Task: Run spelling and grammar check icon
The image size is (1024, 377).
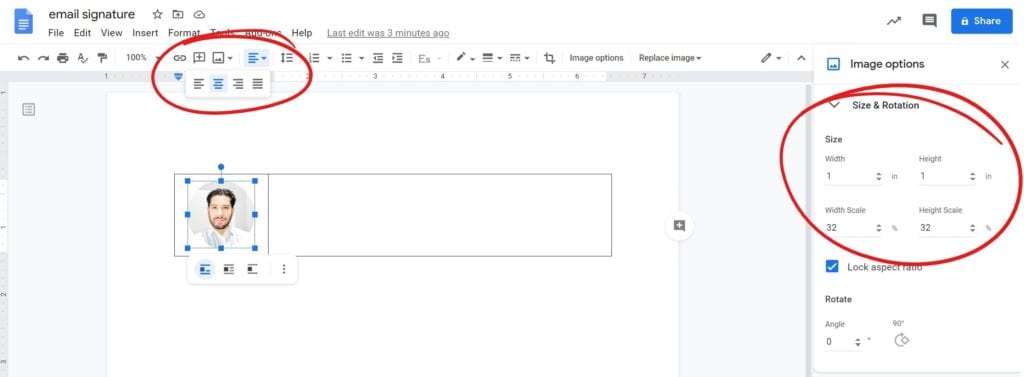Action: point(82,58)
